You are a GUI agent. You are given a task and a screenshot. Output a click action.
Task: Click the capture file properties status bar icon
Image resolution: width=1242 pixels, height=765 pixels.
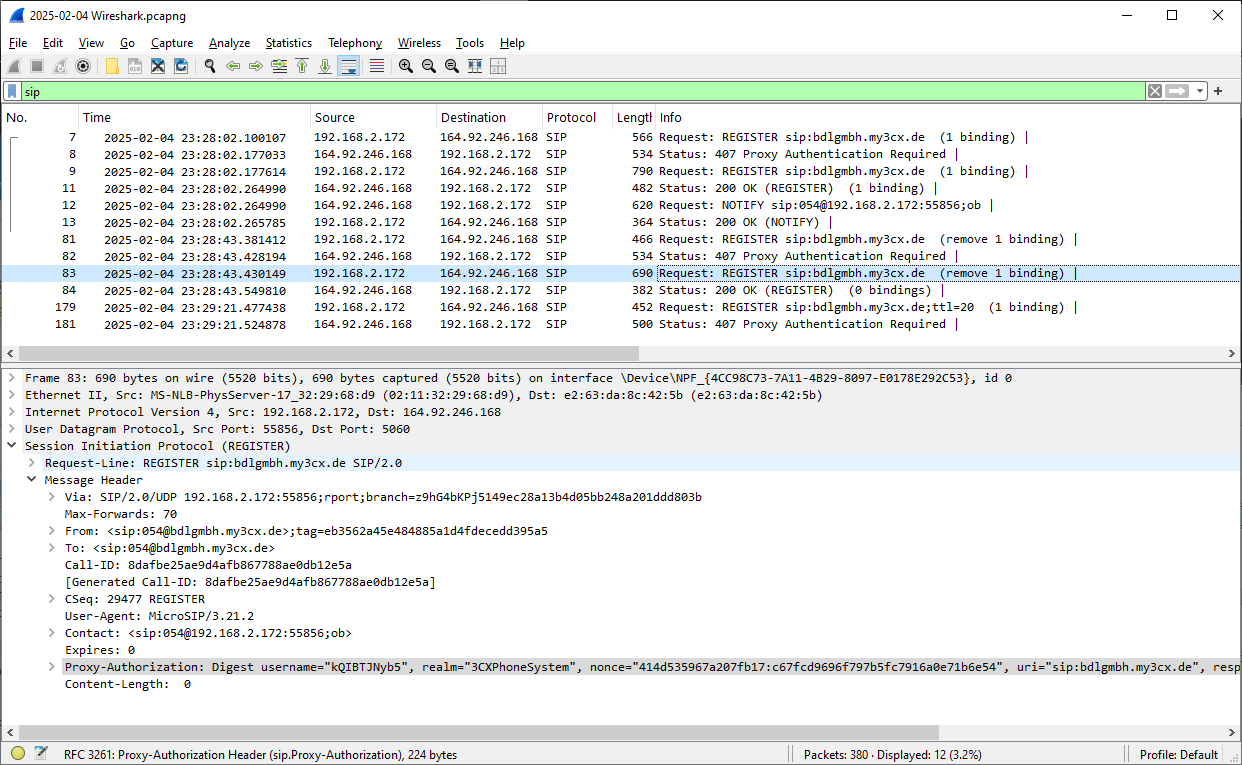coord(41,754)
